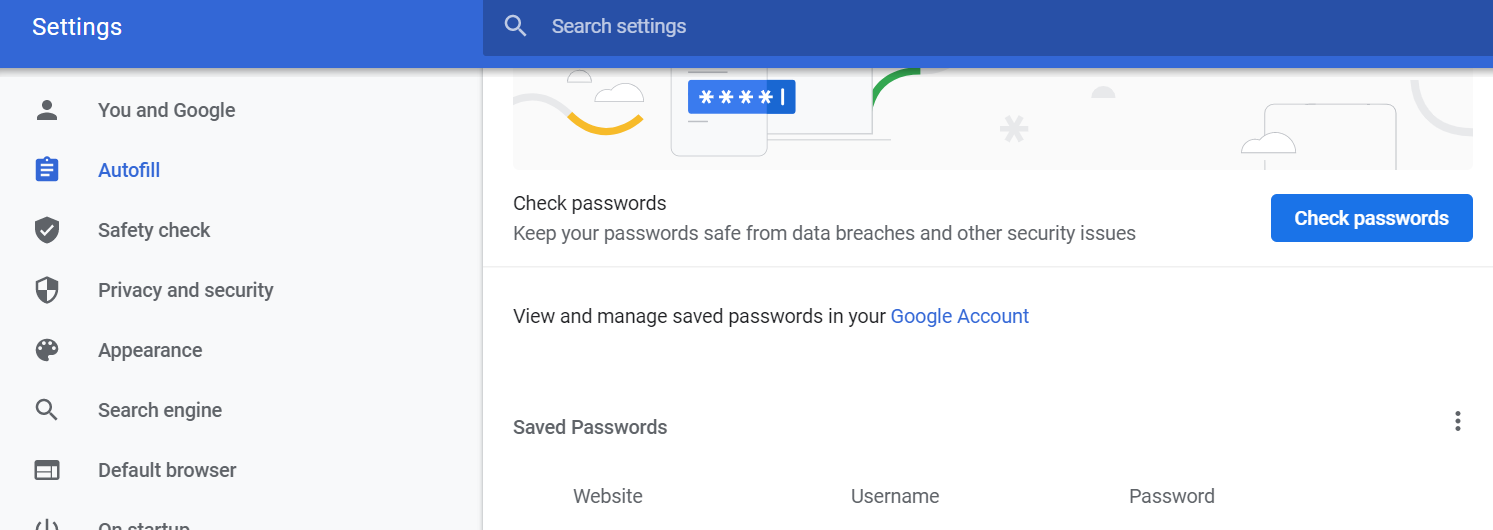This screenshot has height=530, width=1493.
Task: Click the person icon beside You and Google
Action: [47, 110]
